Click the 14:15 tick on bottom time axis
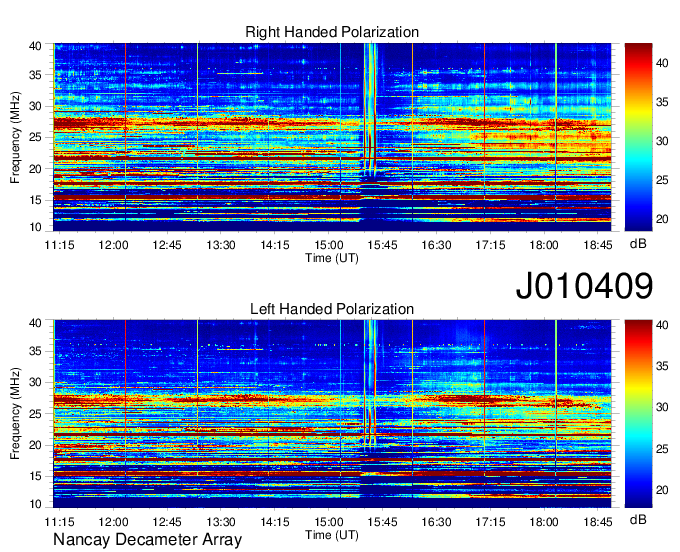Viewport: 680px width, 552px height. (x=275, y=522)
